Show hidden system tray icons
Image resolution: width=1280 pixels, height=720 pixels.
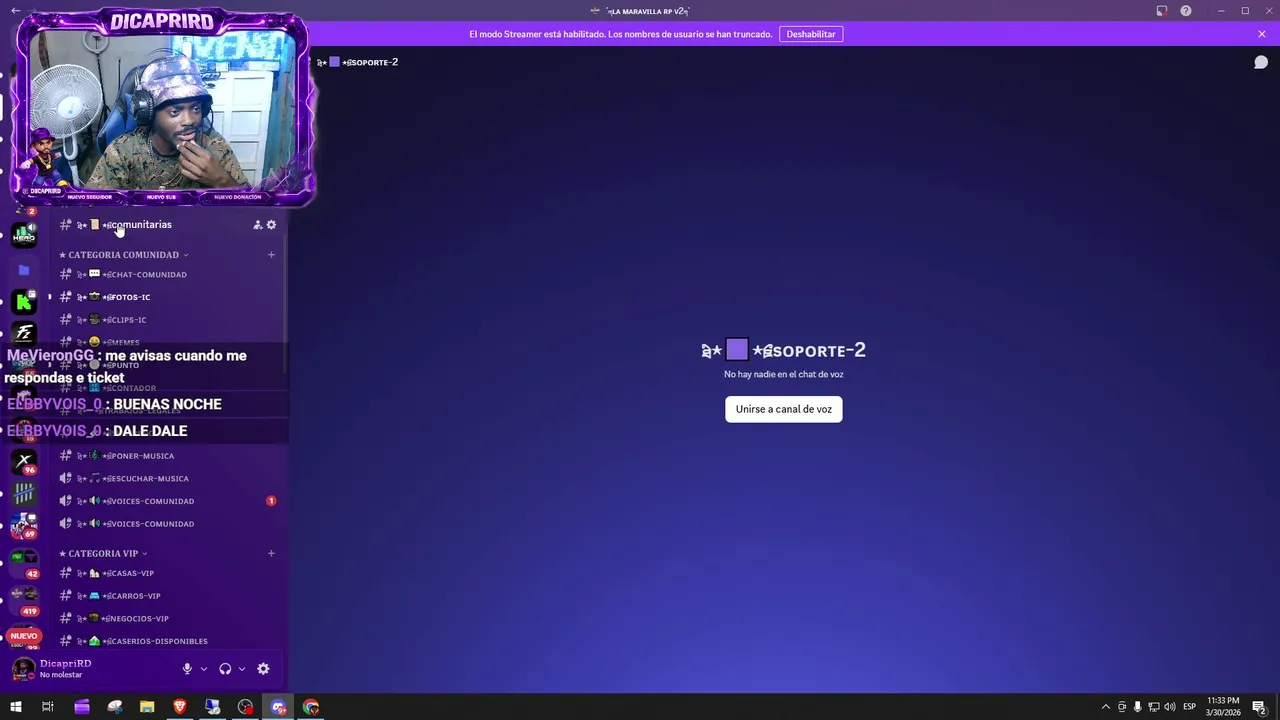click(x=1105, y=707)
